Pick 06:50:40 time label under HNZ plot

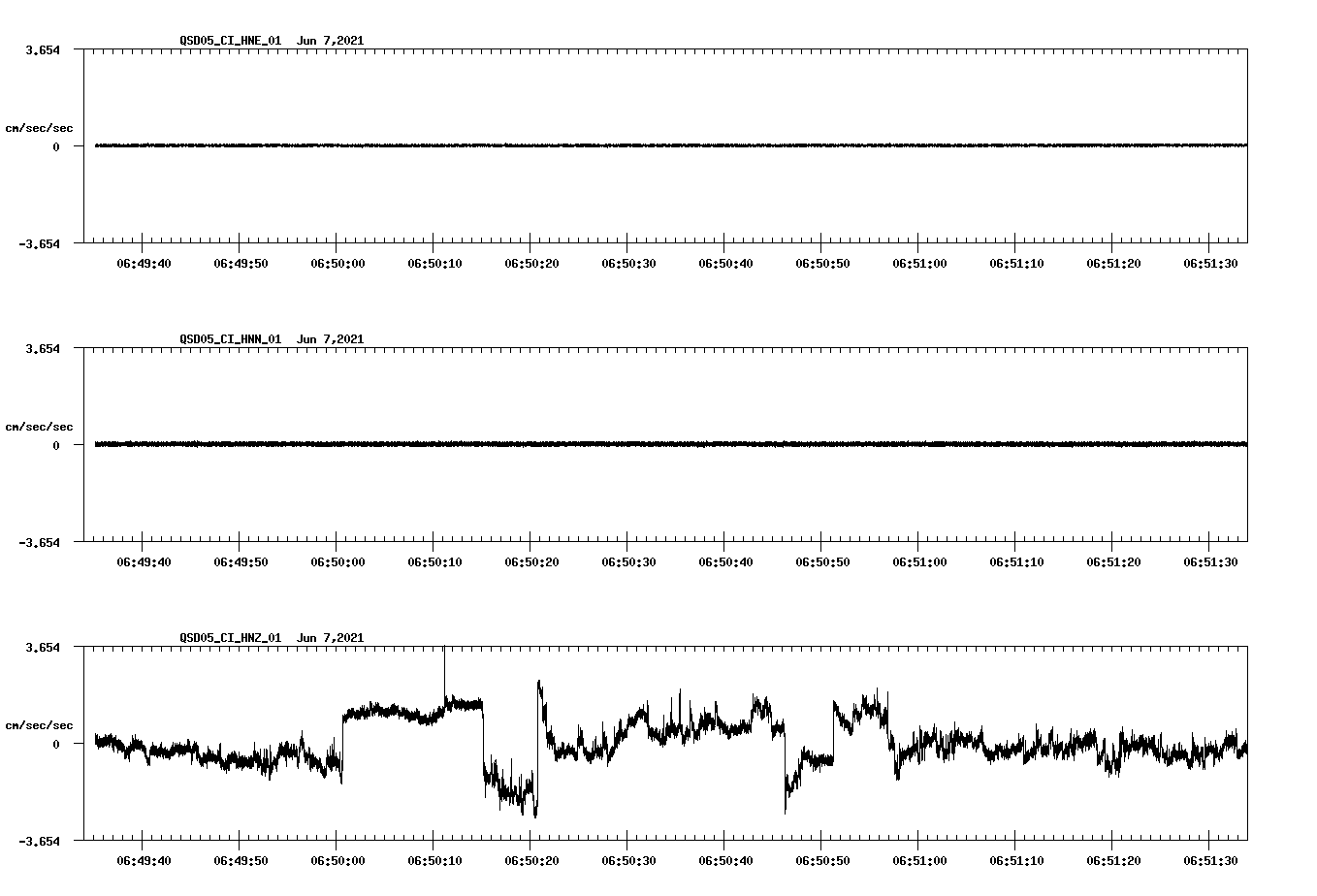(x=725, y=861)
